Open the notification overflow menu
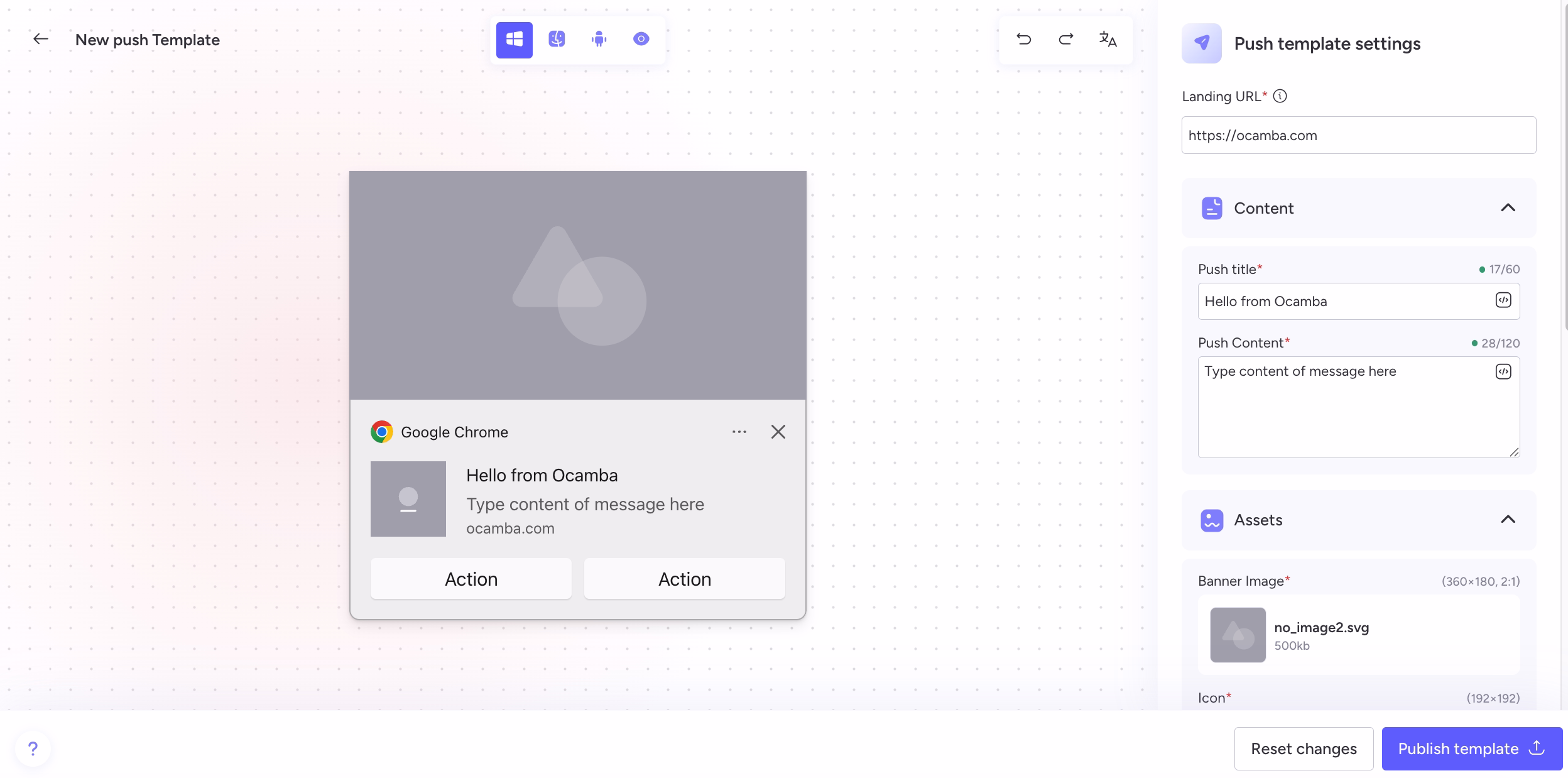The image size is (1568, 778). click(x=739, y=432)
